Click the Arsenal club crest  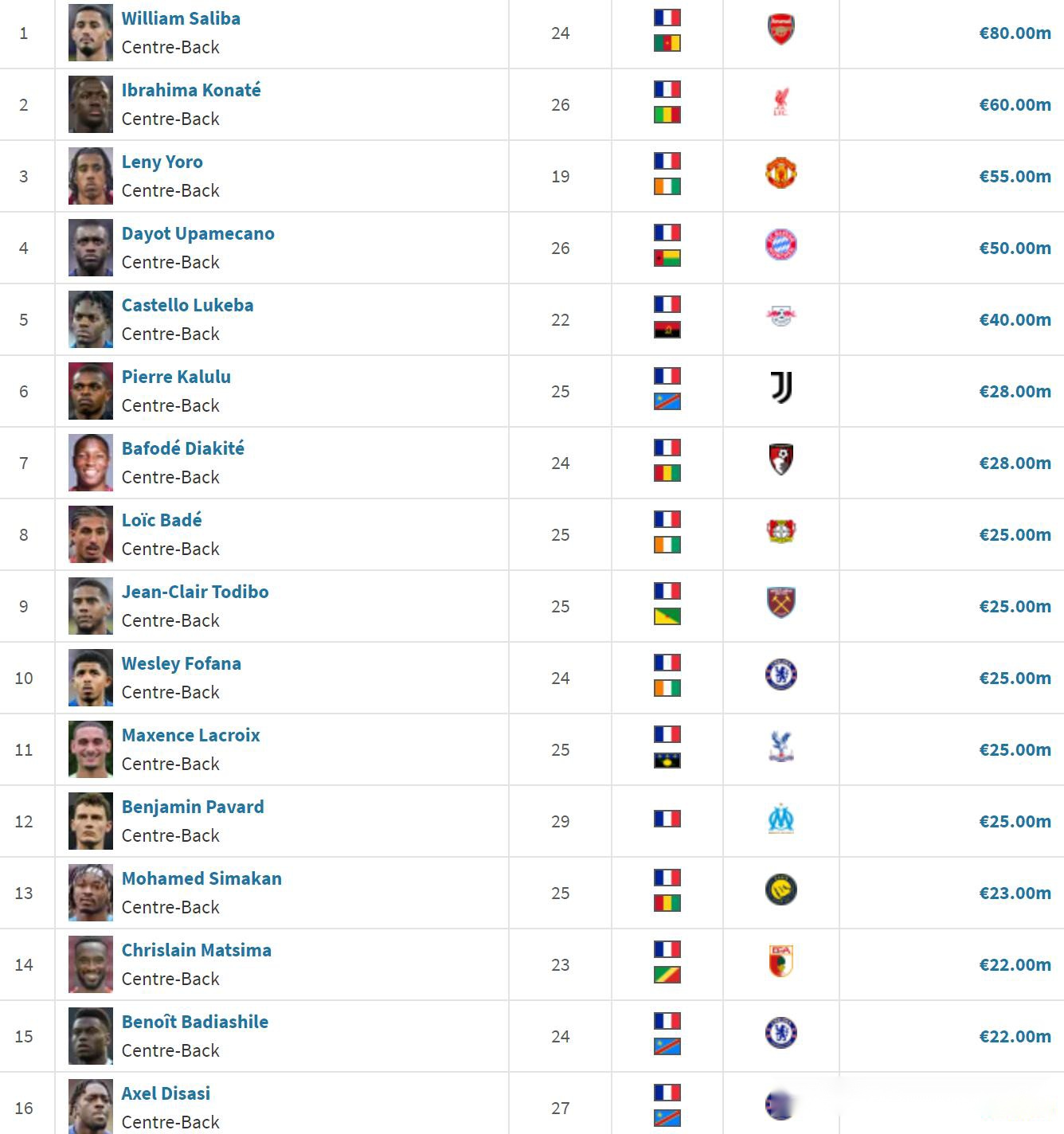pos(780,29)
